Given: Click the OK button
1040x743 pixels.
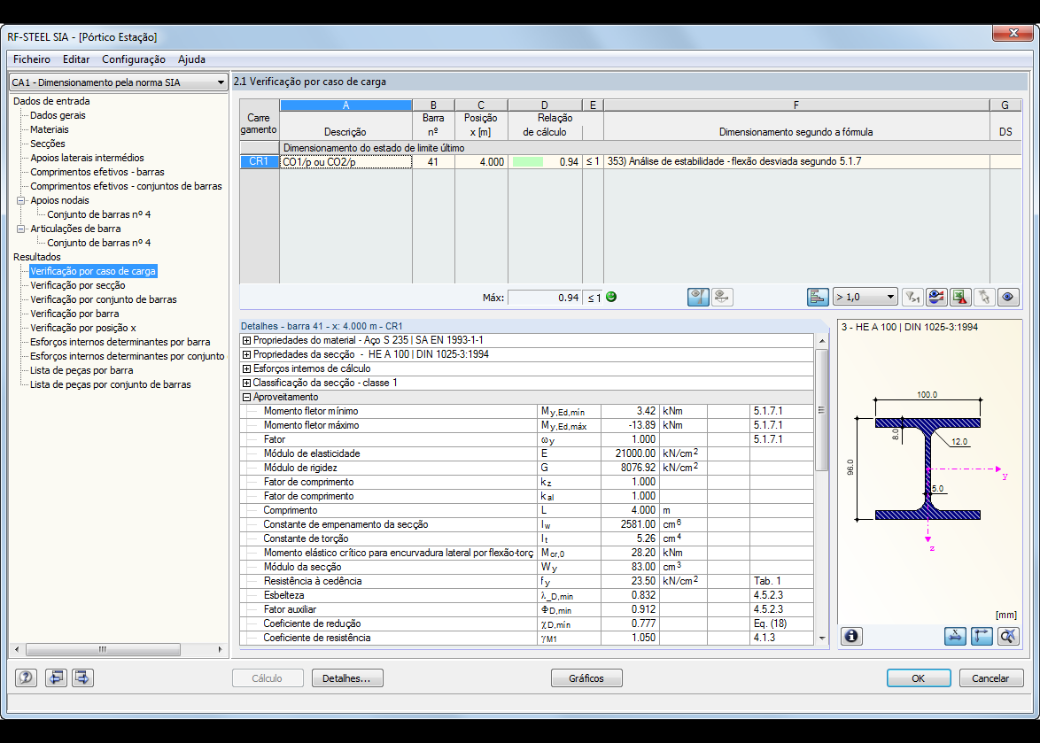Looking at the screenshot, I should pyautogui.click(x=919, y=678).
